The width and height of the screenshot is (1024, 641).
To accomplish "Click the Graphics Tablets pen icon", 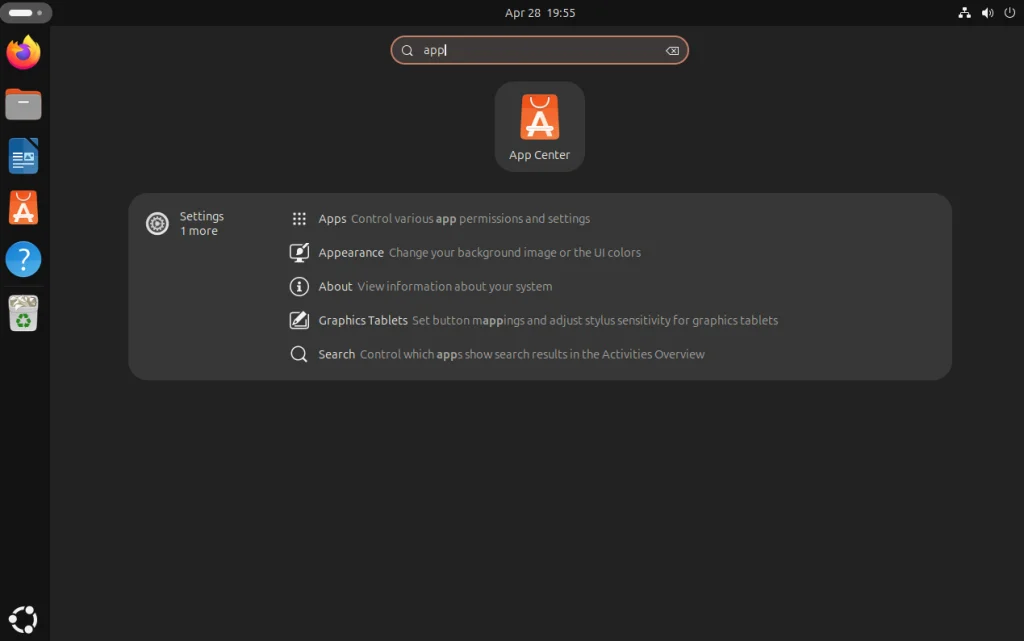I will pyautogui.click(x=299, y=320).
